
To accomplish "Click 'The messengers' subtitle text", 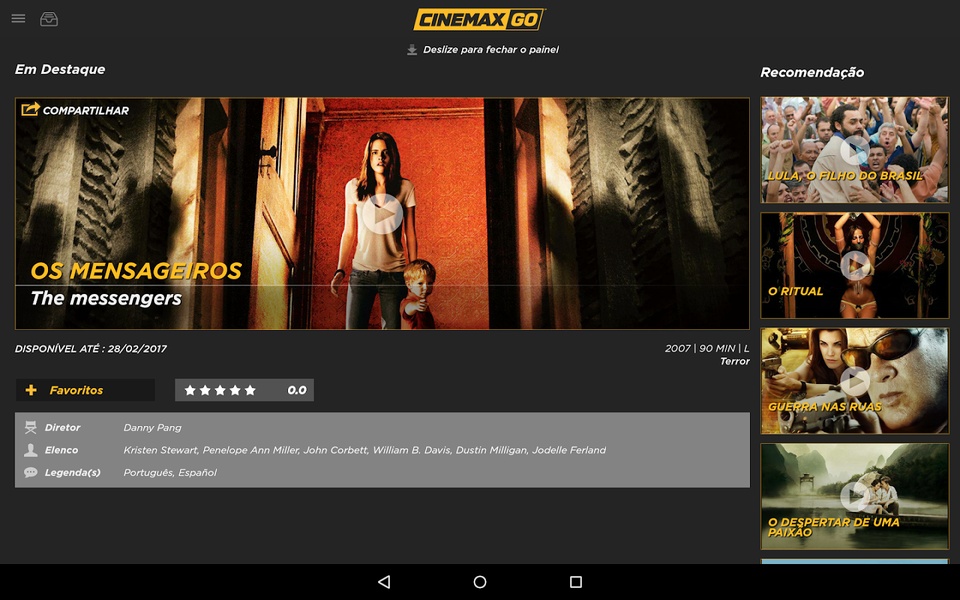I will point(107,298).
